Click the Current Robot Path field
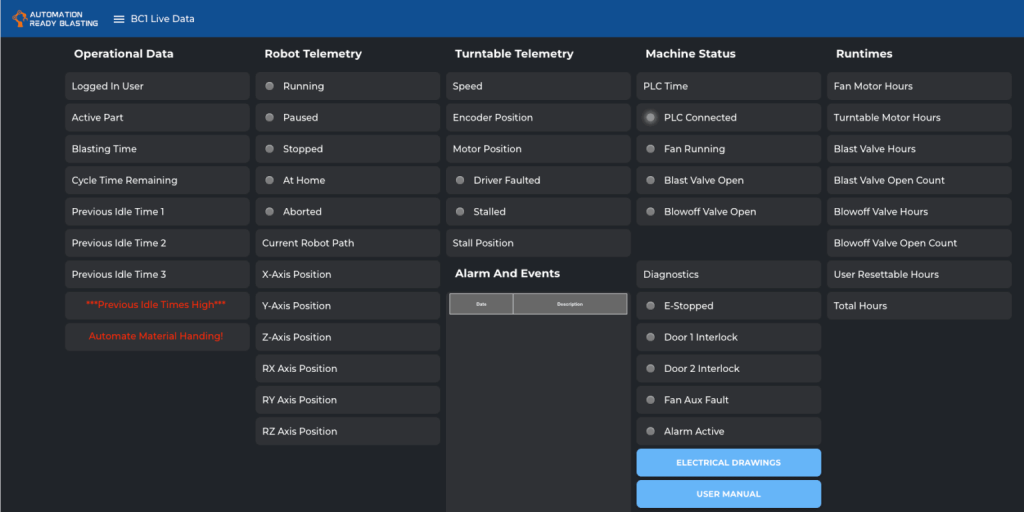 click(x=347, y=243)
